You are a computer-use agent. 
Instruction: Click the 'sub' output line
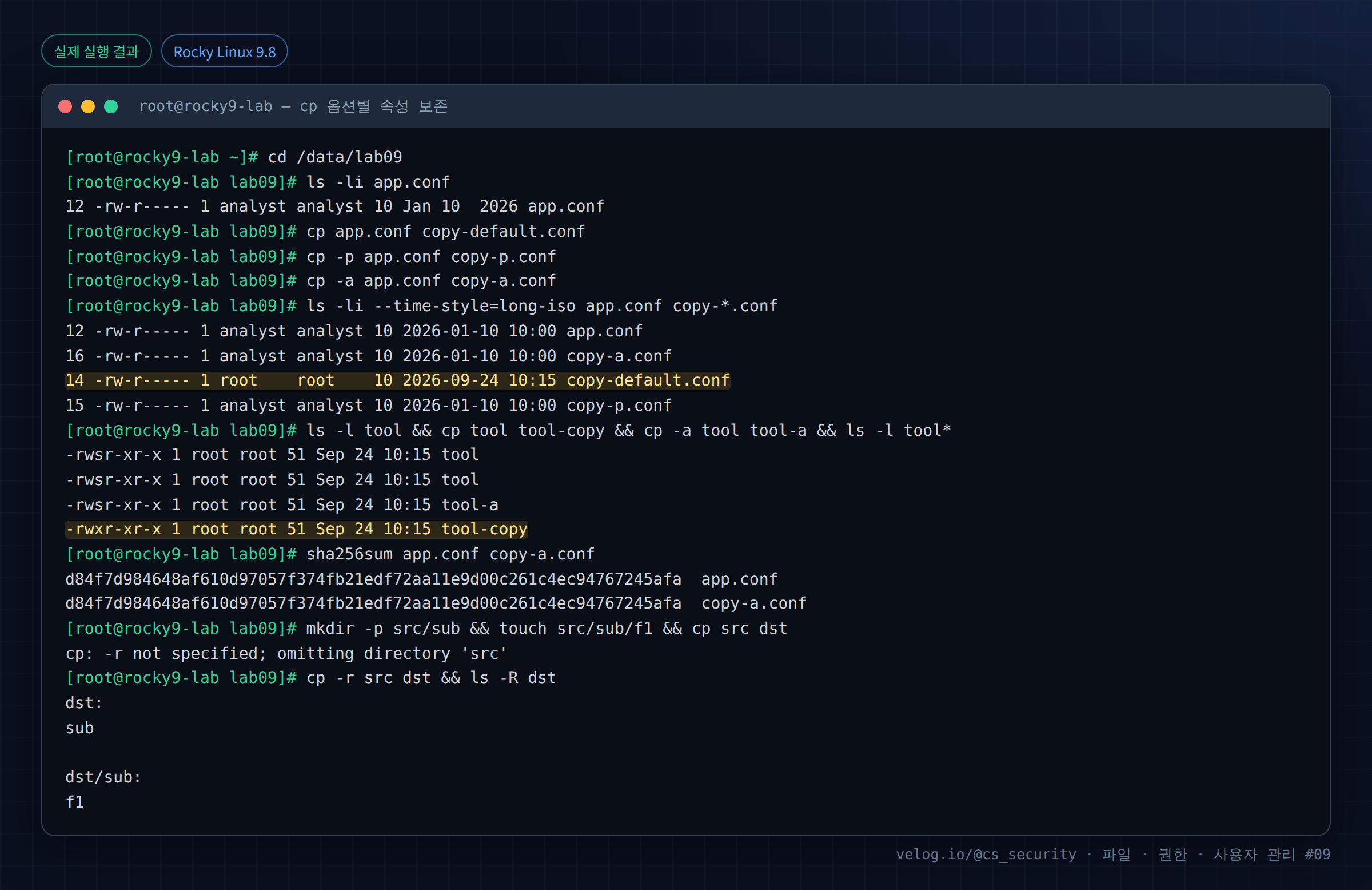(79, 728)
